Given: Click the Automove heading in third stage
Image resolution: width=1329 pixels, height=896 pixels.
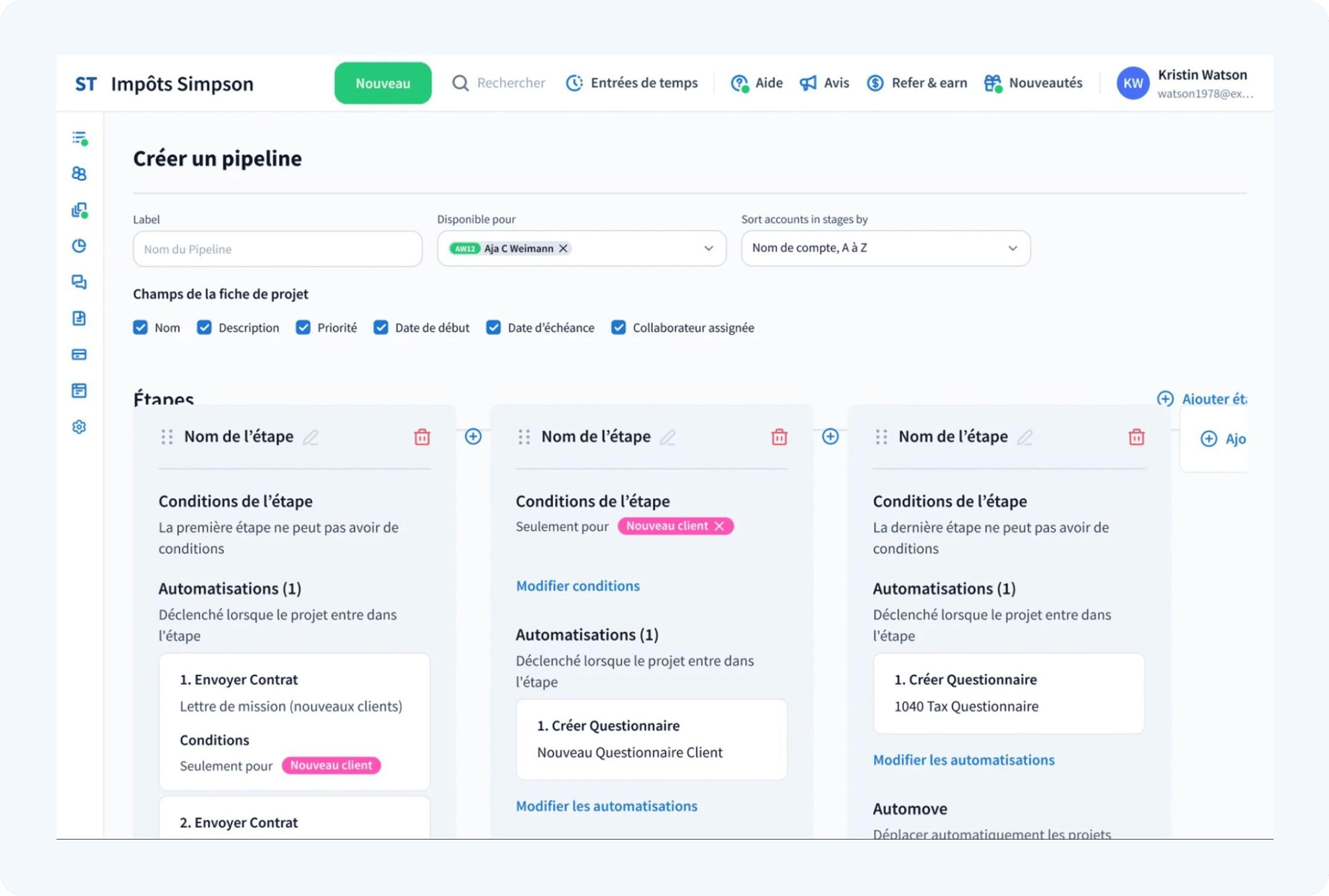Looking at the screenshot, I should (x=910, y=809).
